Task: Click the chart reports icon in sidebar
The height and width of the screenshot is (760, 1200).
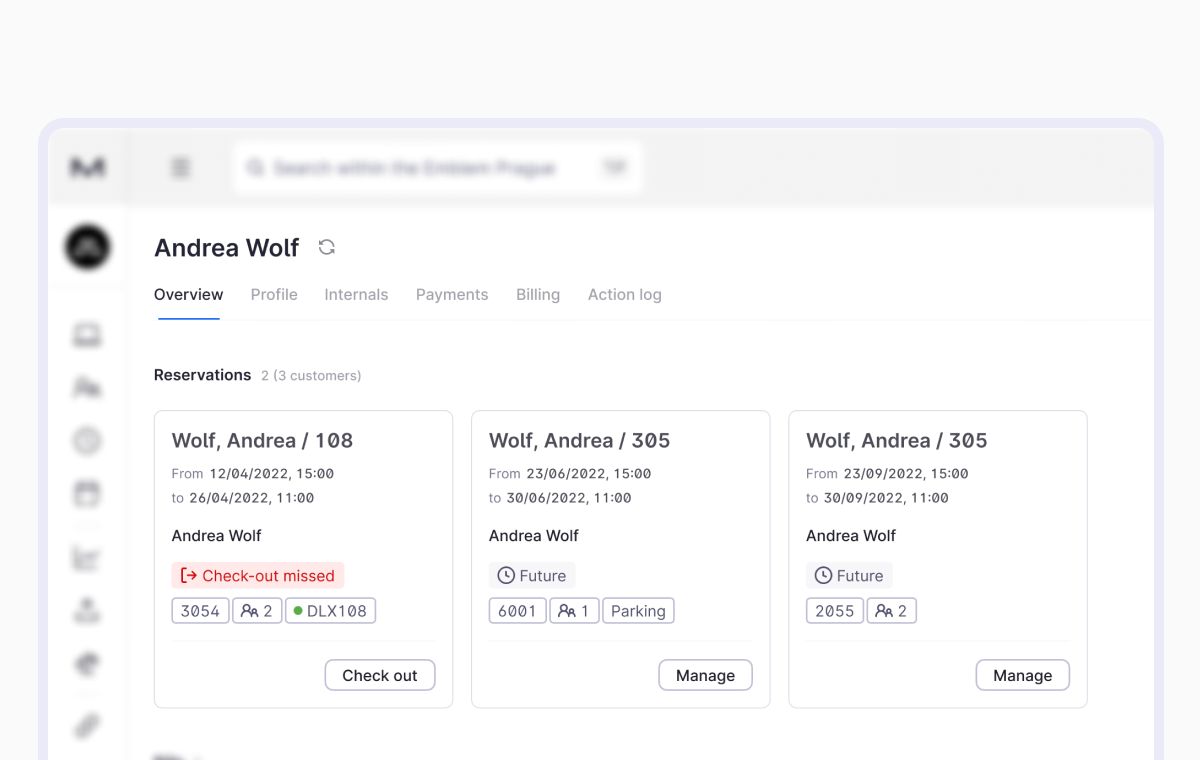Action: pos(87,558)
